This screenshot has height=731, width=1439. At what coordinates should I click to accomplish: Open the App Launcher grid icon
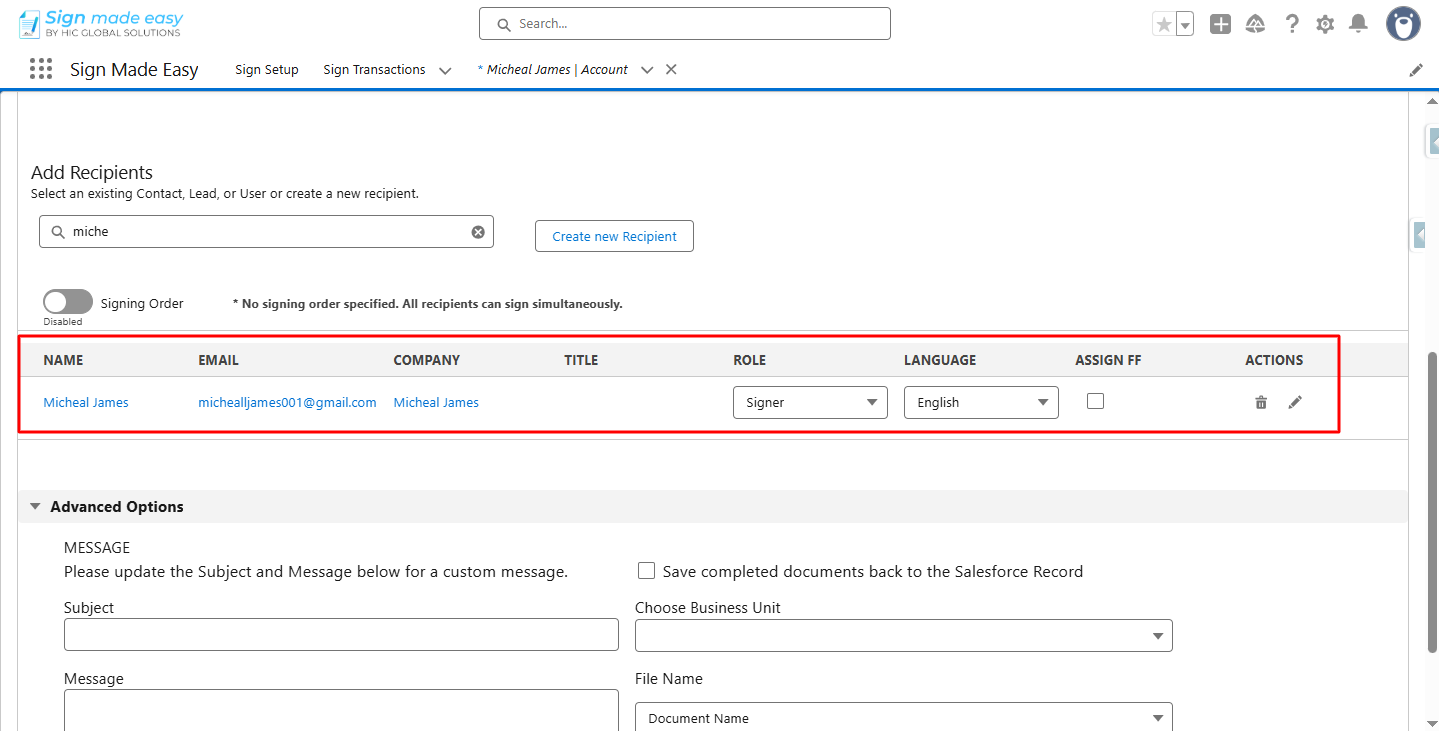coord(41,69)
